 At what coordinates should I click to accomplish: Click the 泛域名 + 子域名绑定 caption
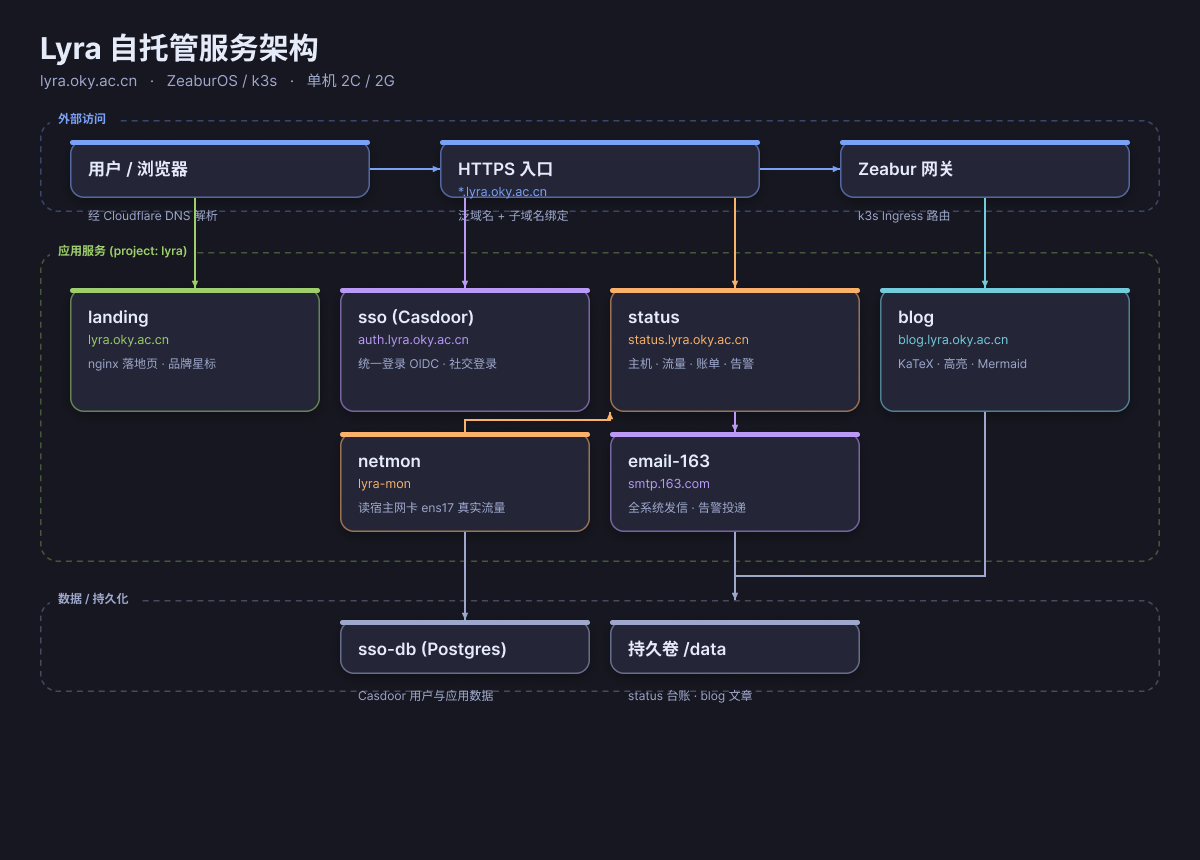(513, 216)
